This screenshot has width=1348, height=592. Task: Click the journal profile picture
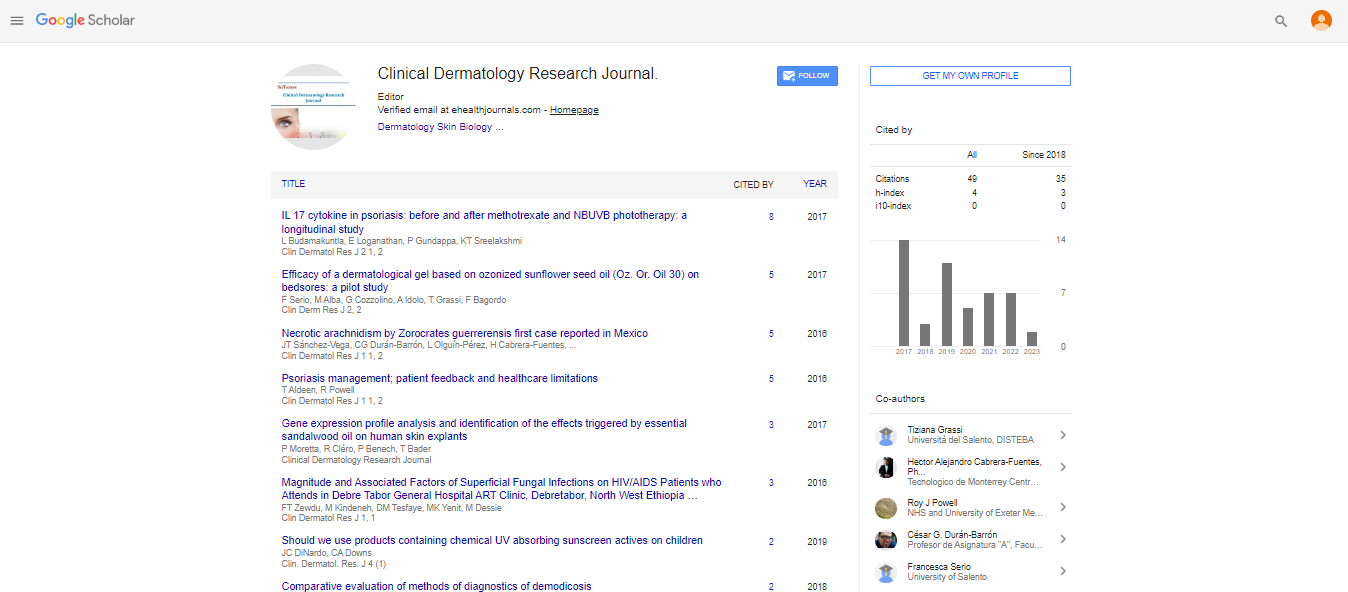[313, 107]
